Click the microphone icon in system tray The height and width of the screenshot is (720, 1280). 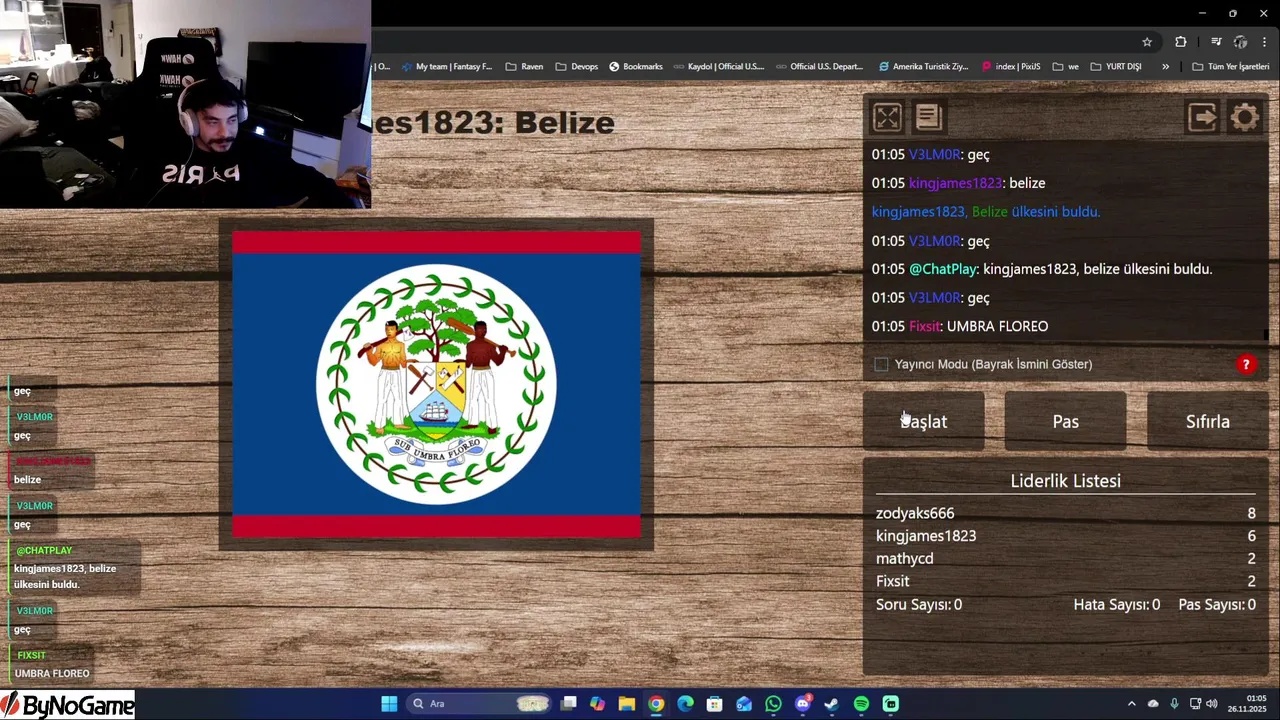coord(1174,704)
